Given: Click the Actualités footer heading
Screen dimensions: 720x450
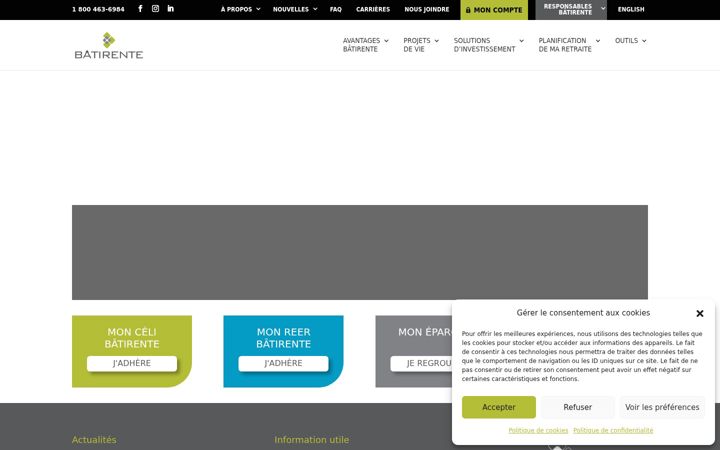Looking at the screenshot, I should click(94, 439).
